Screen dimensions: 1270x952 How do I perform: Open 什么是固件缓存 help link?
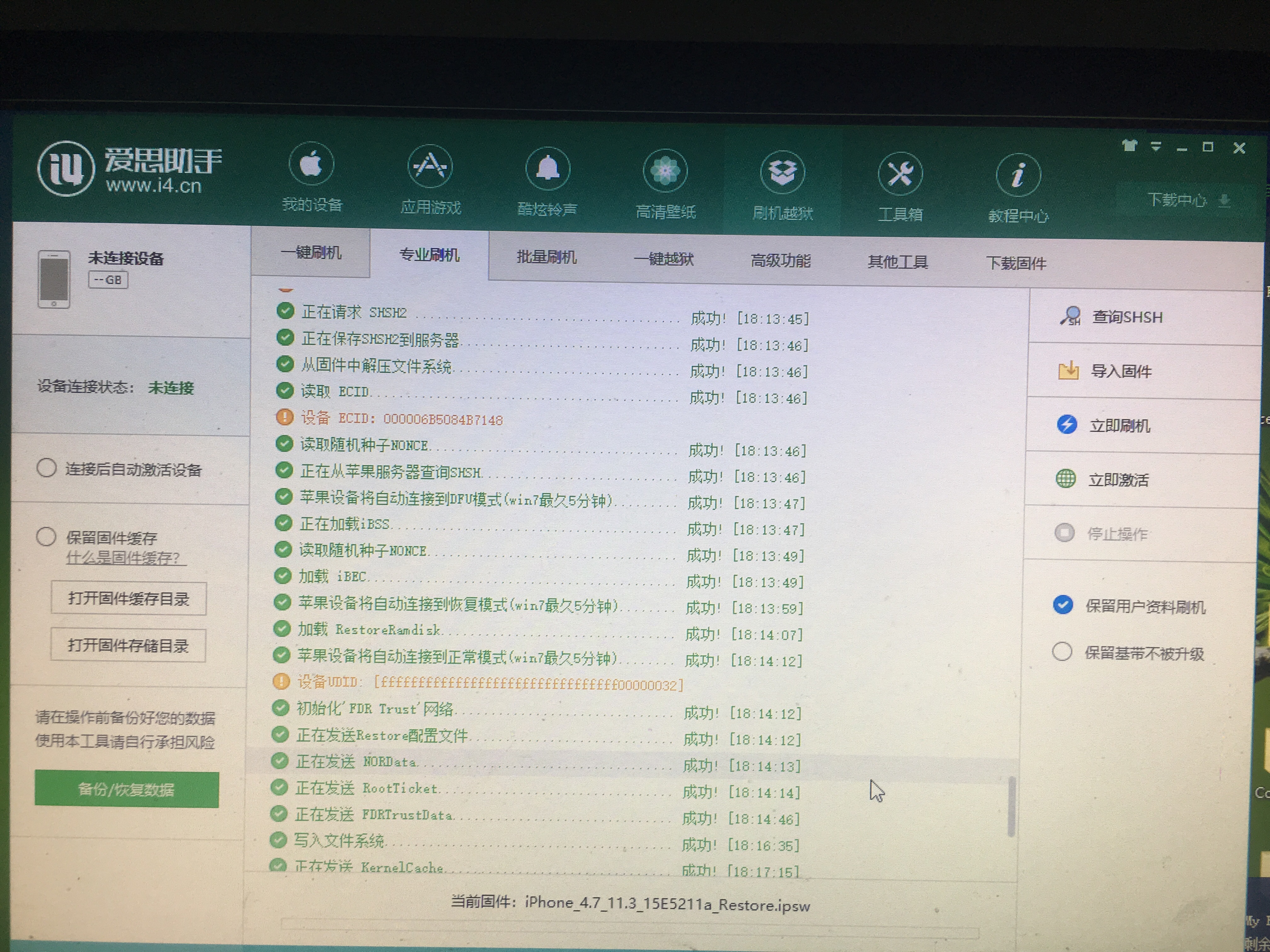pyautogui.click(x=123, y=558)
